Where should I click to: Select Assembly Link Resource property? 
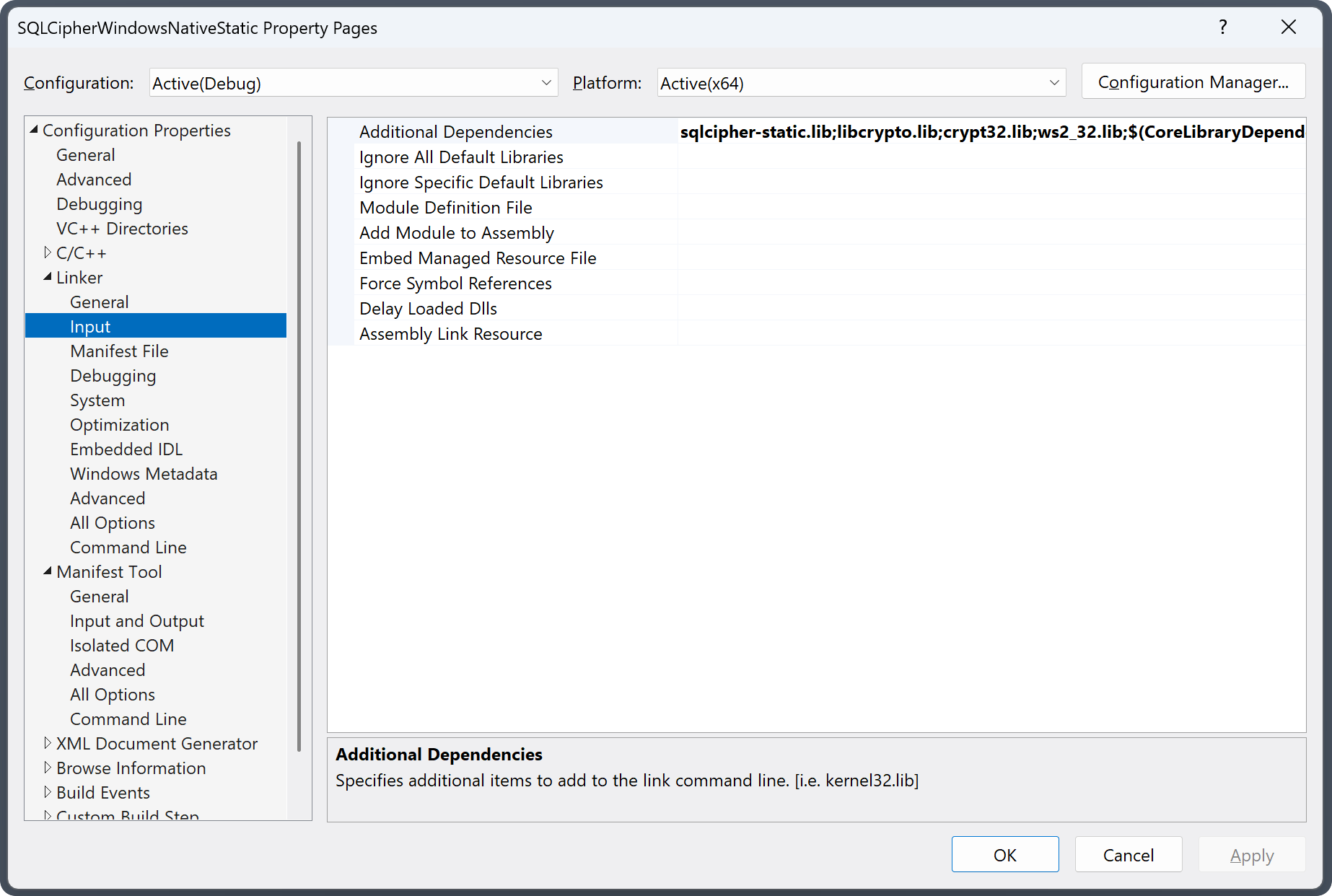(x=451, y=334)
